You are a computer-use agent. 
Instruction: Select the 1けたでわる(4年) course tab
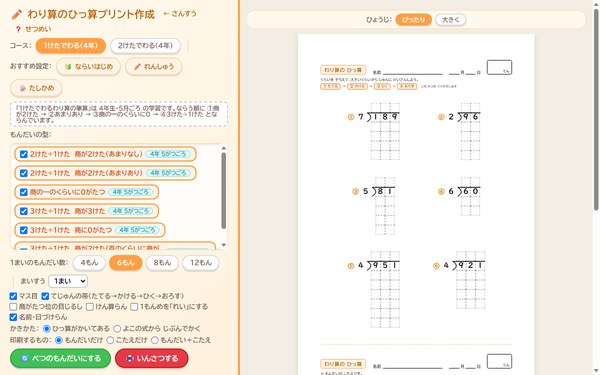click(71, 46)
